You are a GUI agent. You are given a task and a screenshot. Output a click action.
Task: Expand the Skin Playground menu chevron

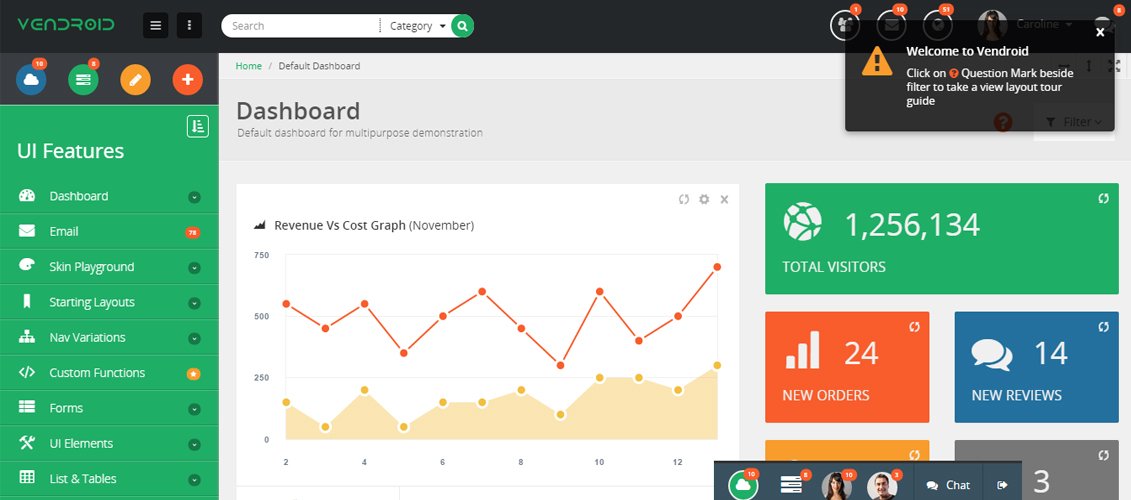(x=194, y=268)
